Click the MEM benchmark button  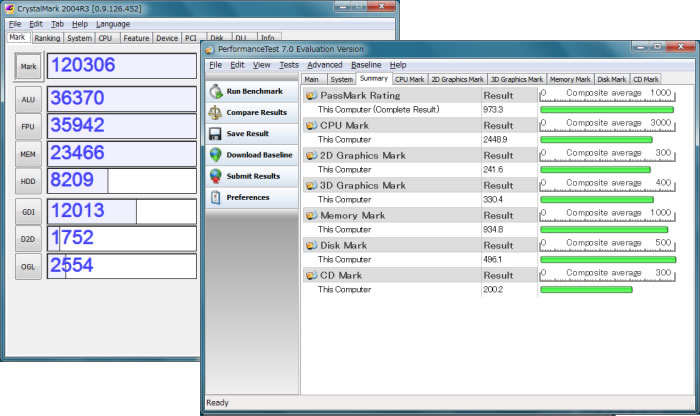pos(28,154)
